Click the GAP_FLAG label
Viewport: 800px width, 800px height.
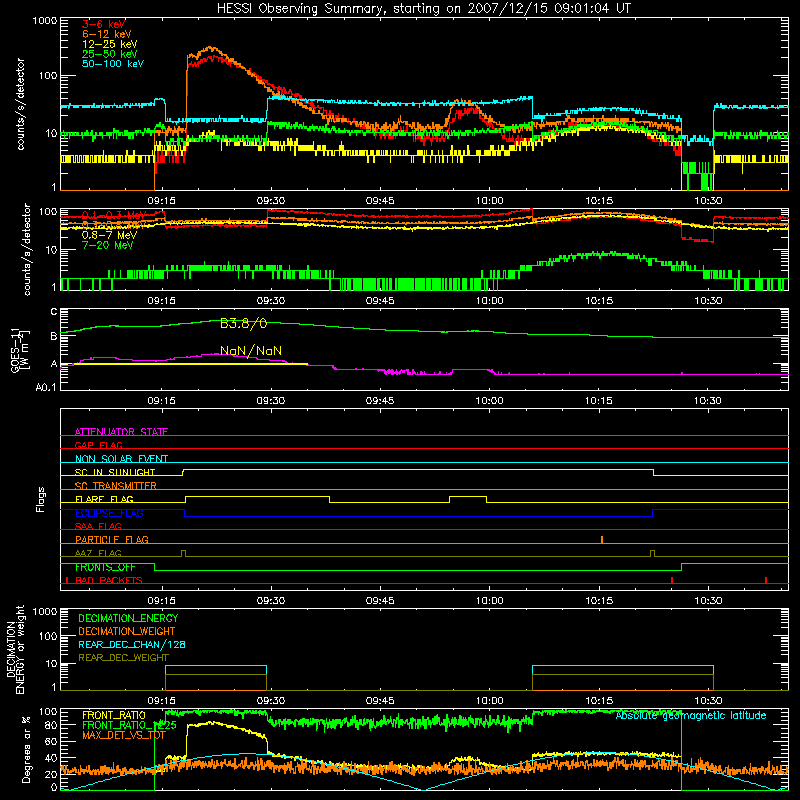98,445
